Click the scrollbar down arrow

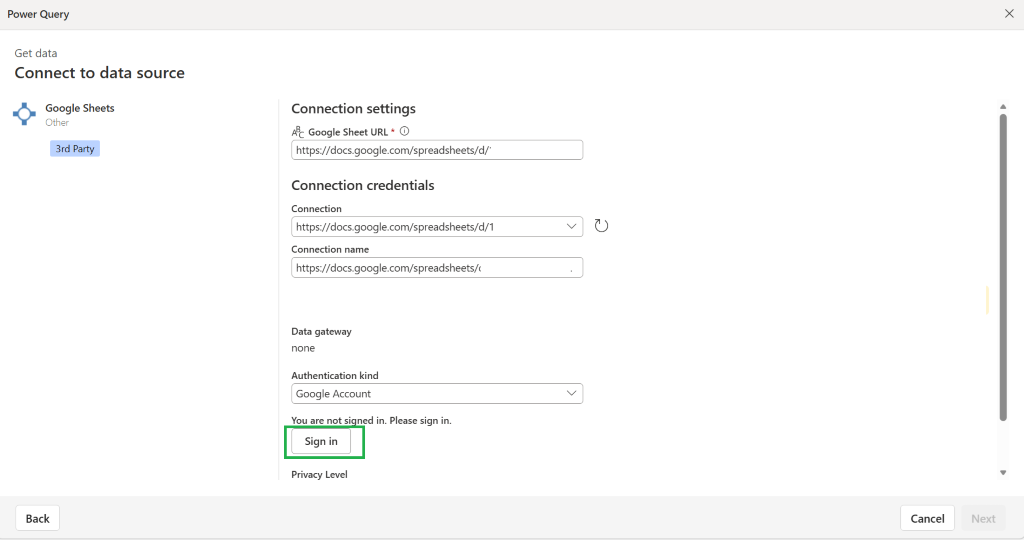(1003, 473)
